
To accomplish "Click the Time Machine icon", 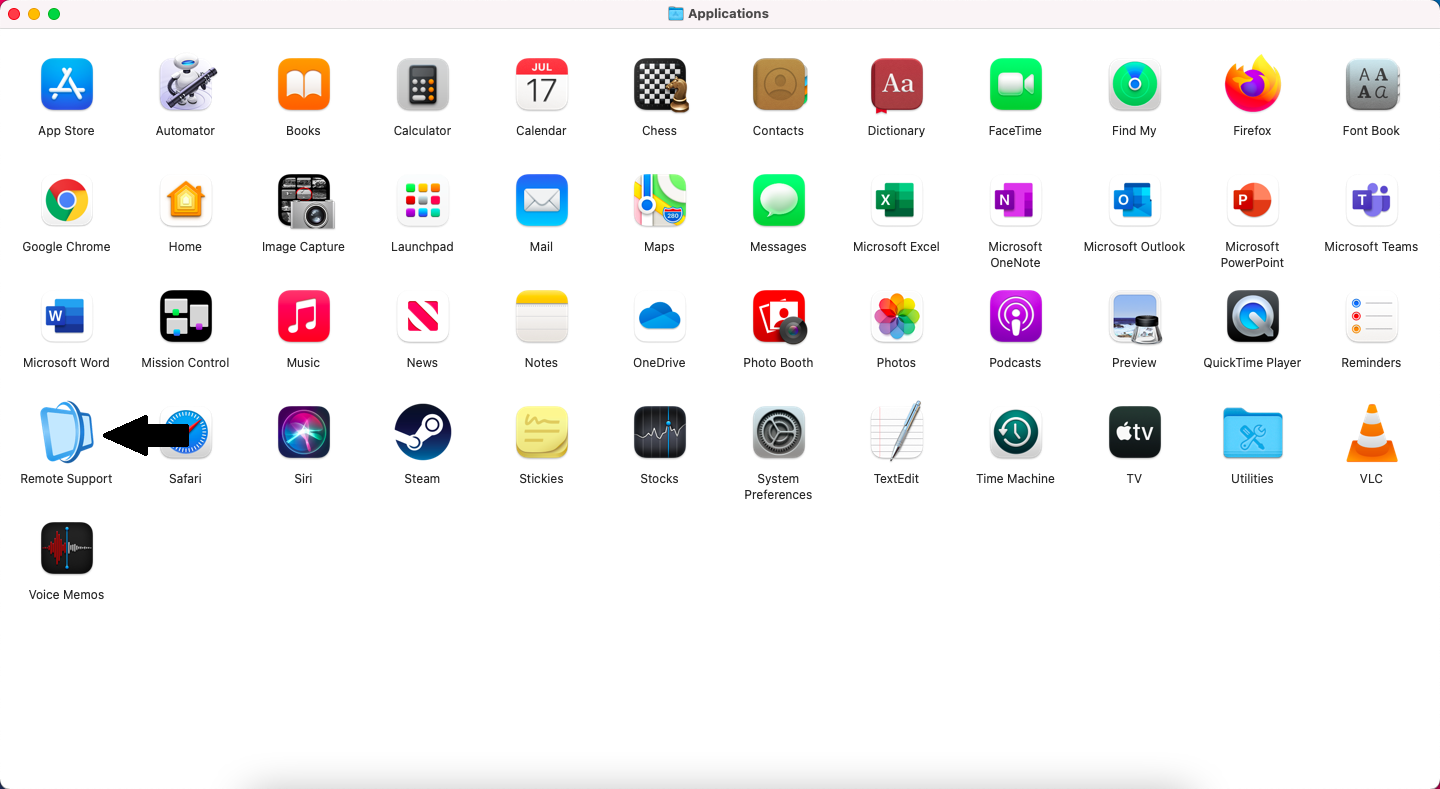I will [x=1015, y=432].
